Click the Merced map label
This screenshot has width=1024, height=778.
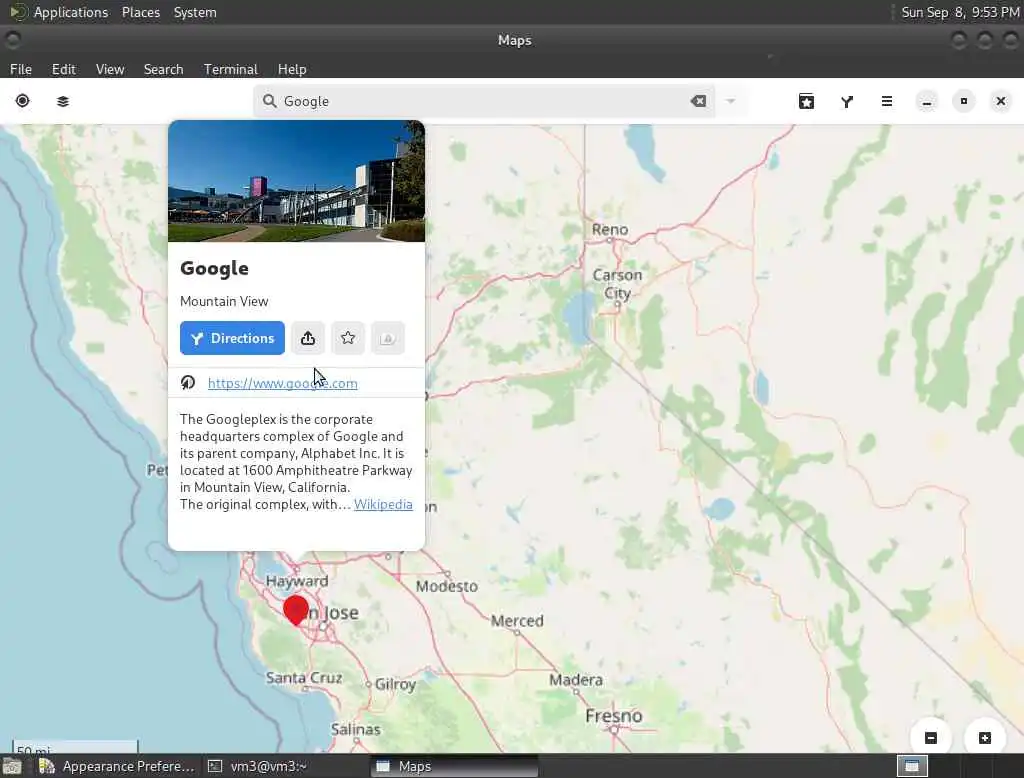point(517,621)
